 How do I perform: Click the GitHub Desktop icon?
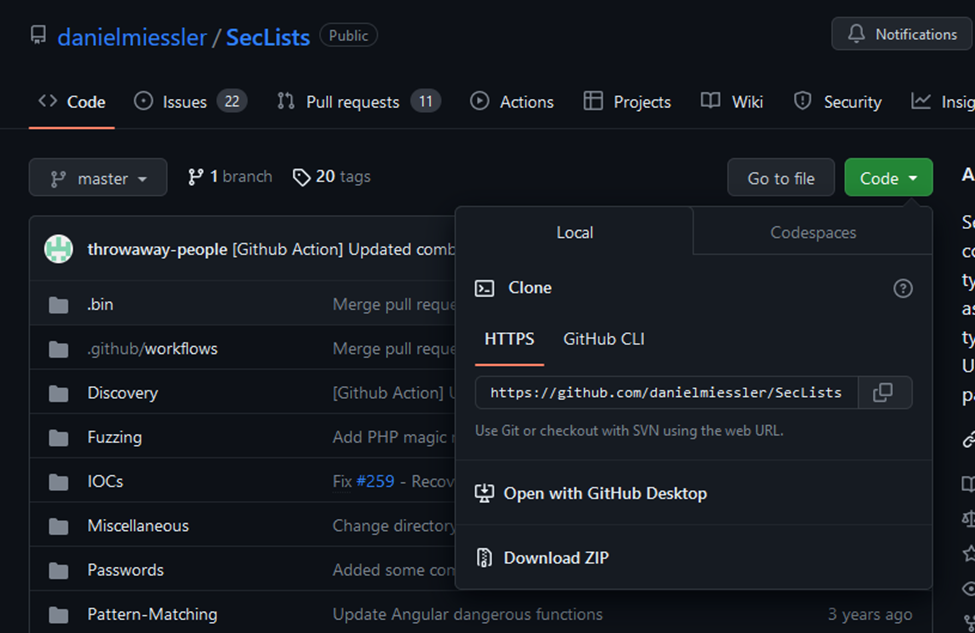tap(484, 493)
